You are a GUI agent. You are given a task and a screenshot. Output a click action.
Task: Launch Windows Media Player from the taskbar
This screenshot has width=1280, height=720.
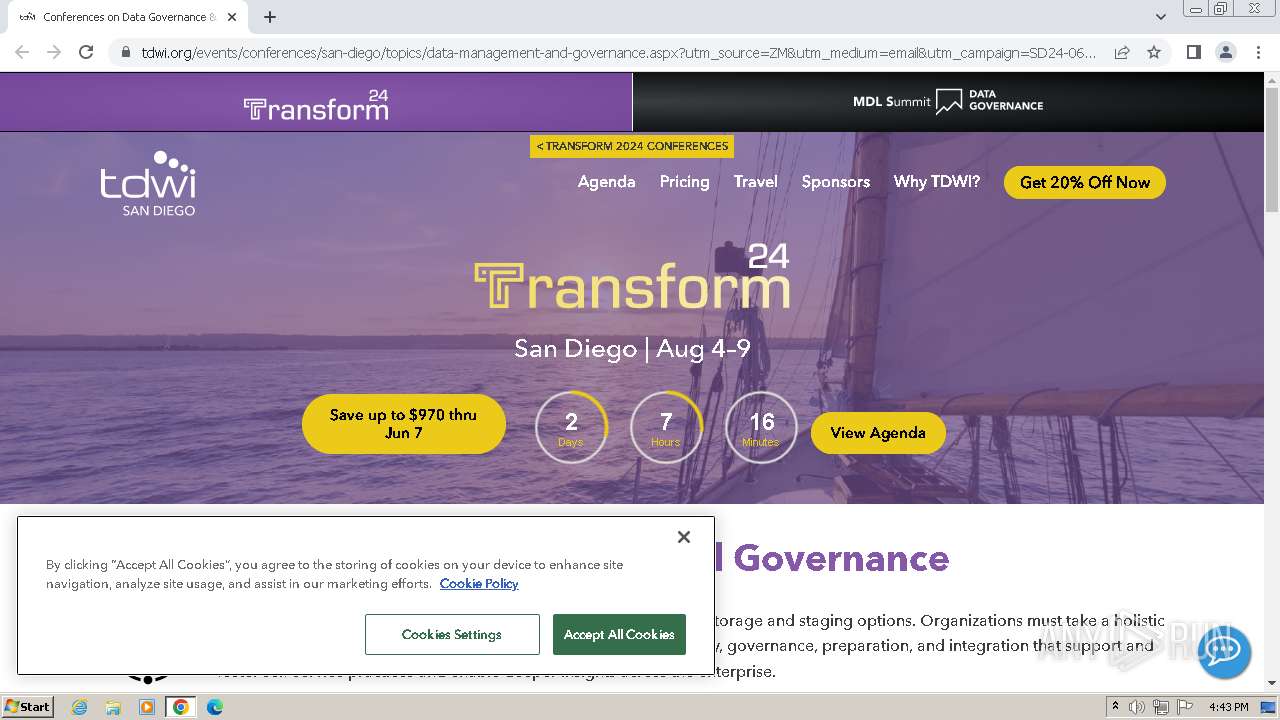pos(147,707)
